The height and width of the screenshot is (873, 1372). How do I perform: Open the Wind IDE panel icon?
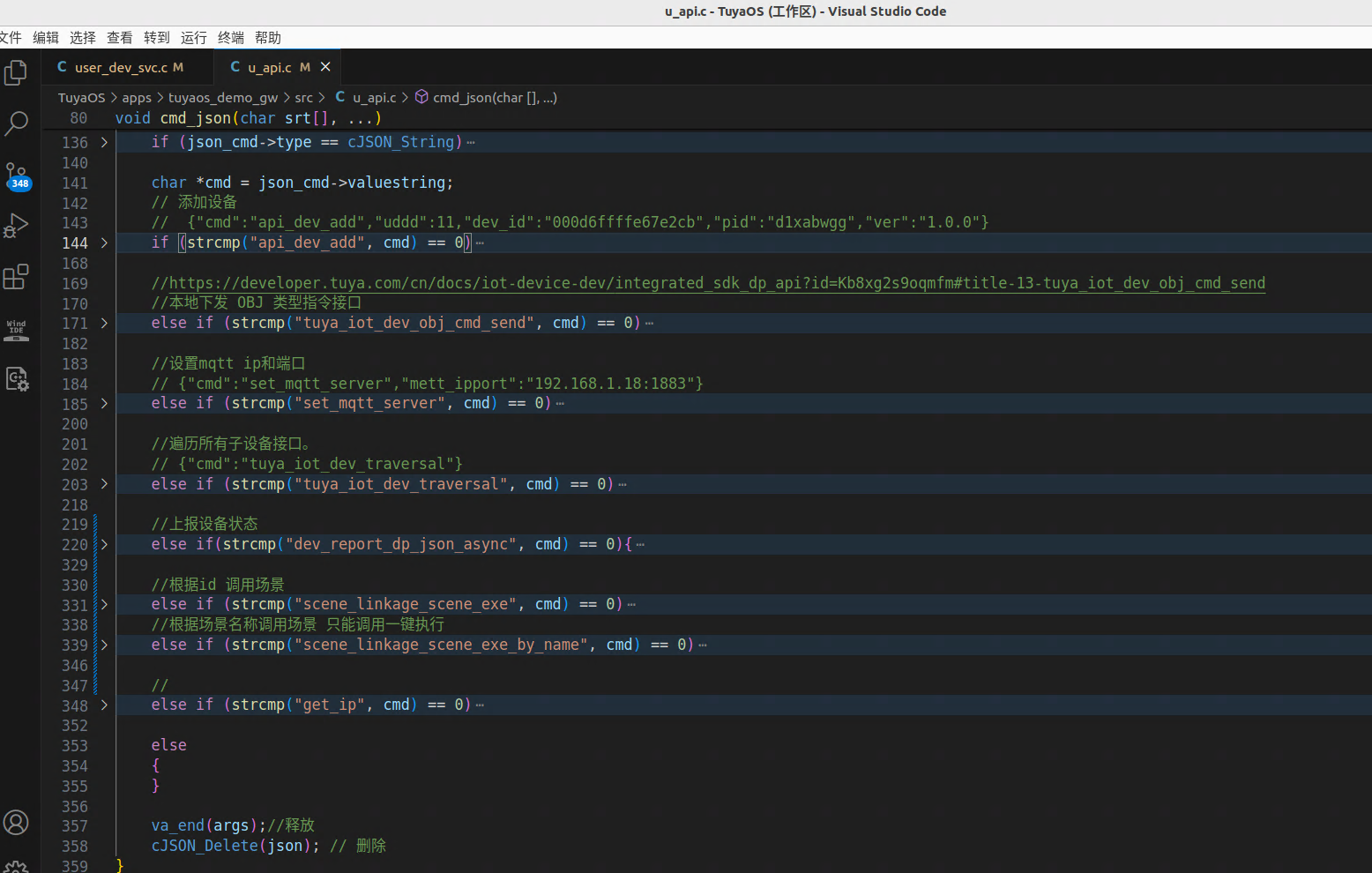[x=16, y=330]
